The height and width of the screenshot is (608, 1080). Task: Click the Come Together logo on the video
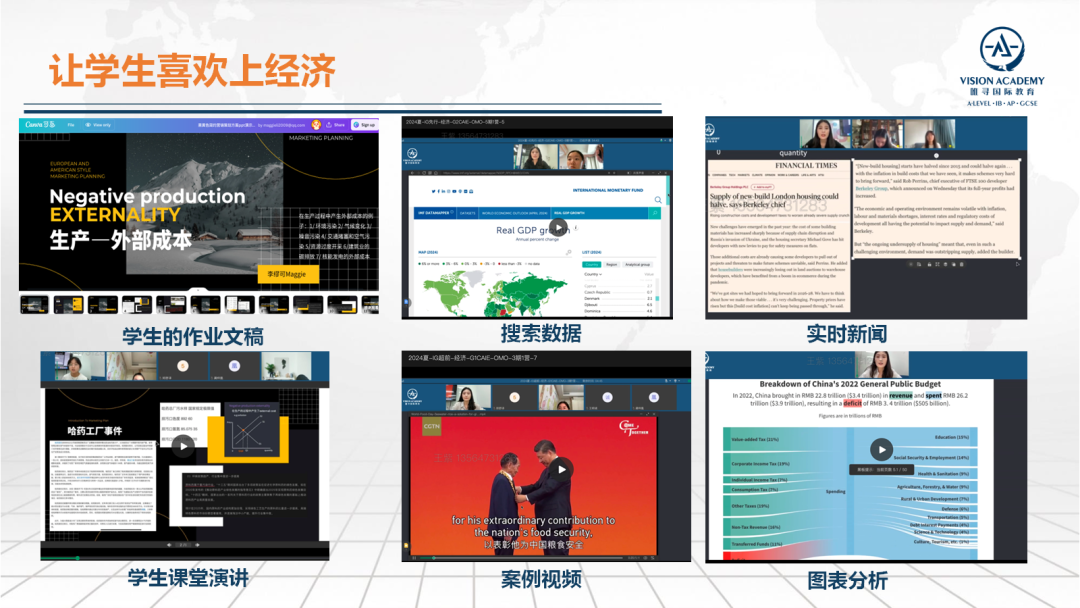634,428
